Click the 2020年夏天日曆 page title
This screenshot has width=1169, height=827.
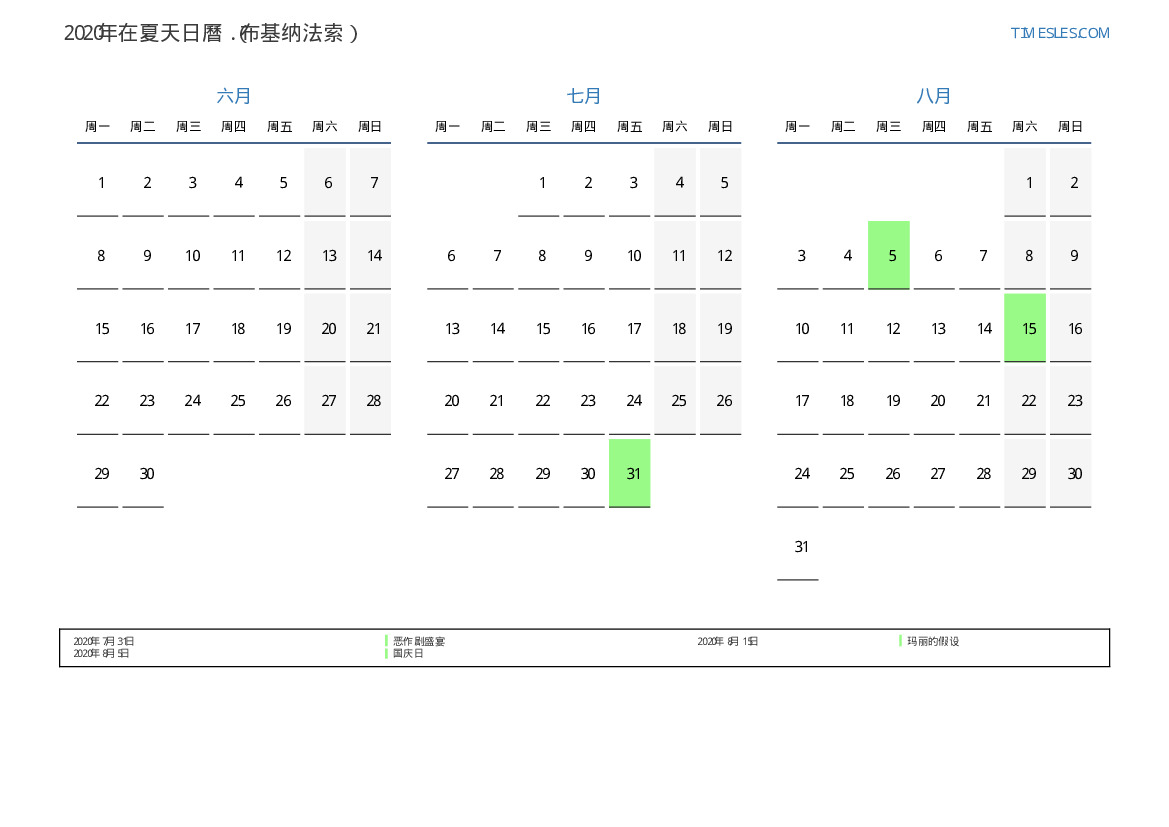click(x=211, y=33)
